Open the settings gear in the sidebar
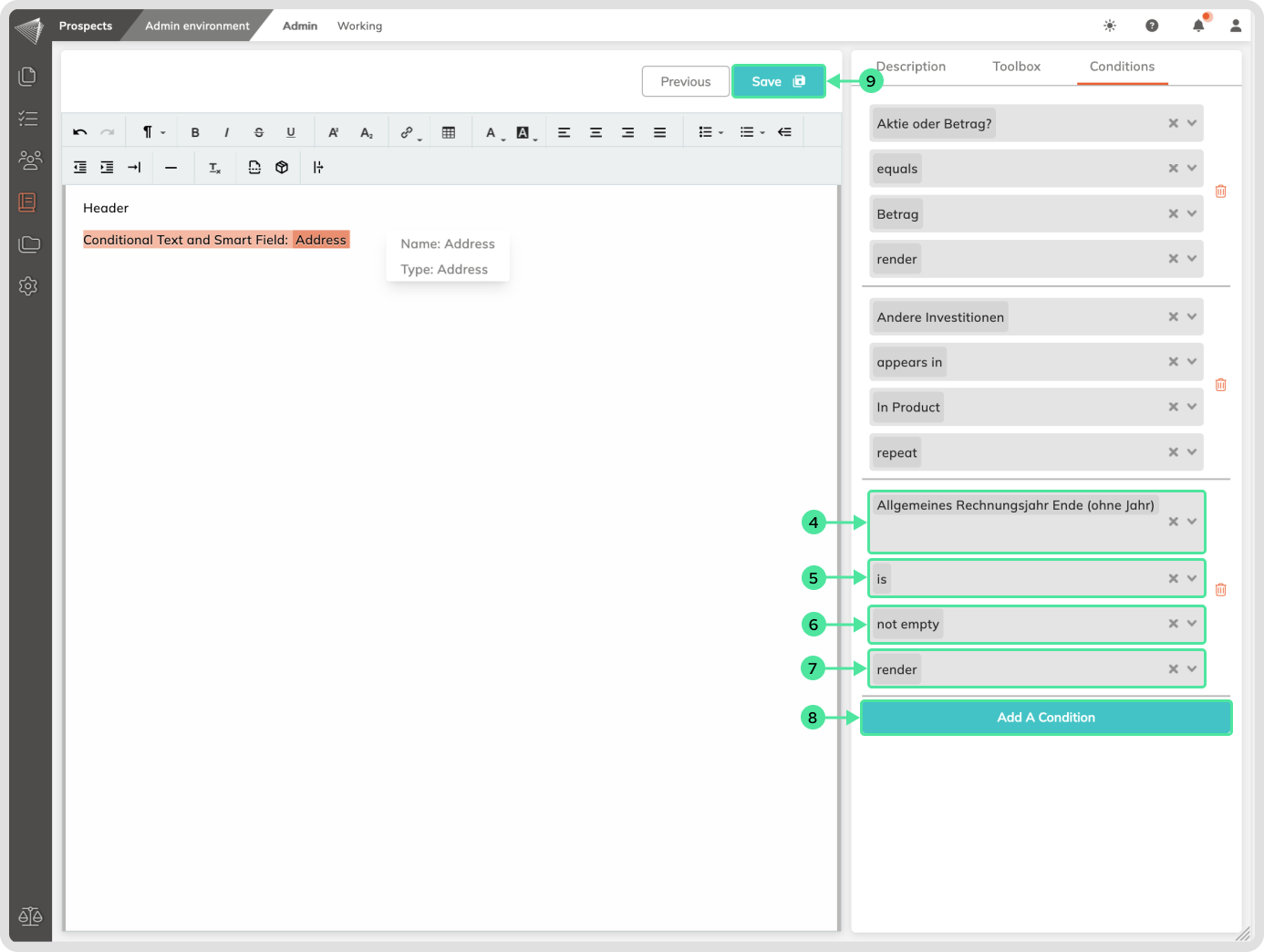Screen dimensions: 1264x952 click(28, 286)
